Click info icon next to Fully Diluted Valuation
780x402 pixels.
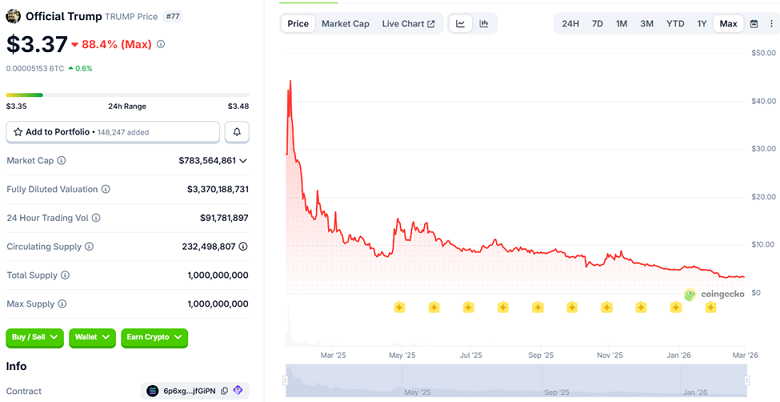tap(106, 190)
